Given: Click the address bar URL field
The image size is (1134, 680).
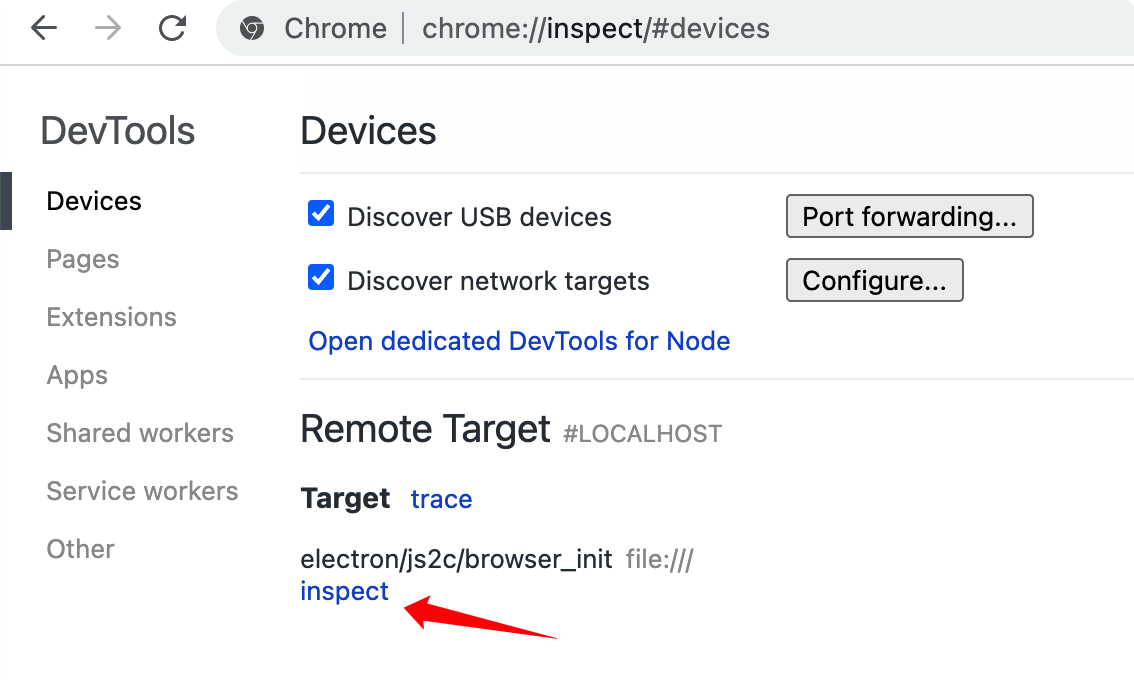Looking at the screenshot, I should point(596,29).
